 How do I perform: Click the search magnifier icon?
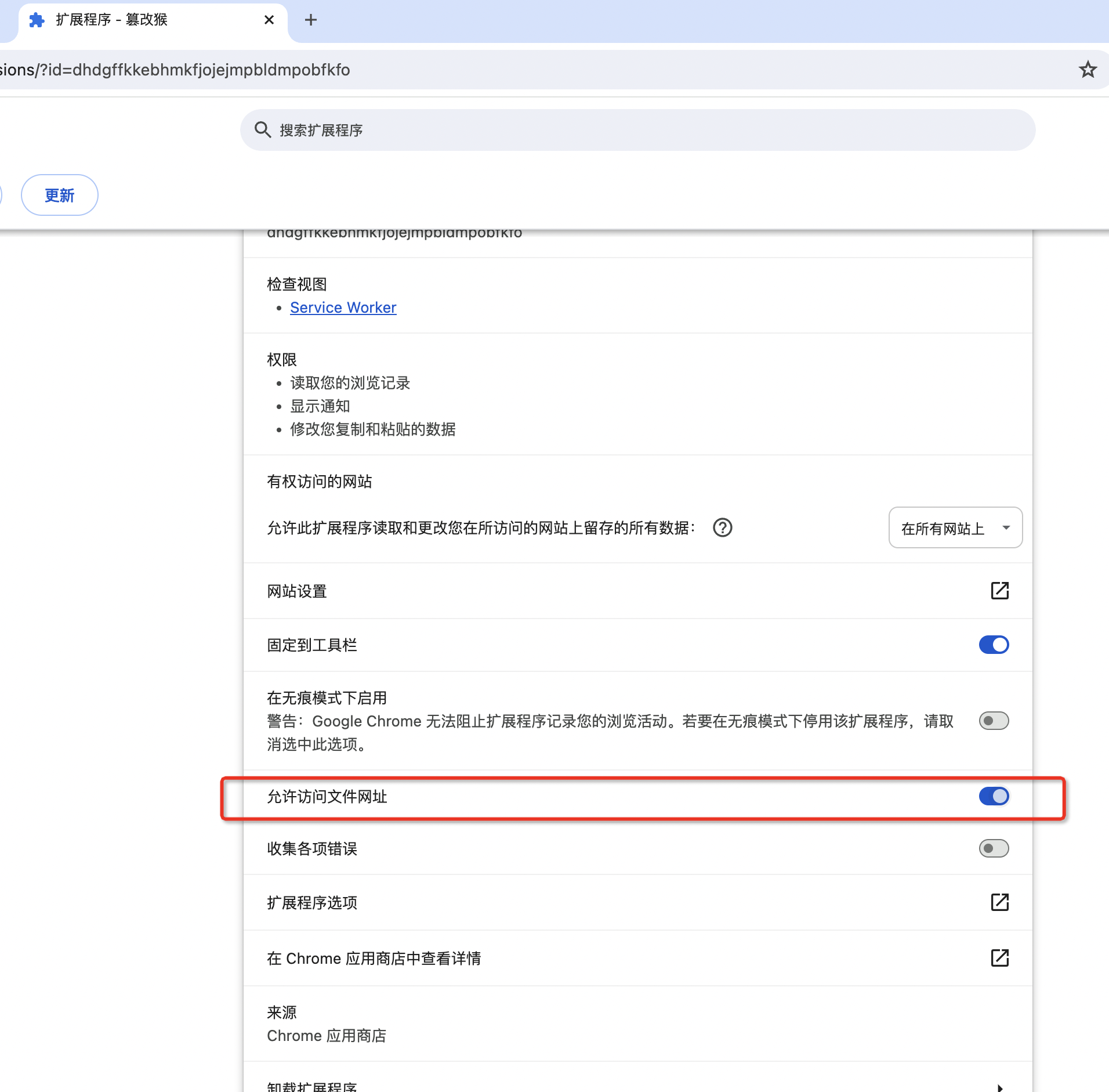[263, 130]
